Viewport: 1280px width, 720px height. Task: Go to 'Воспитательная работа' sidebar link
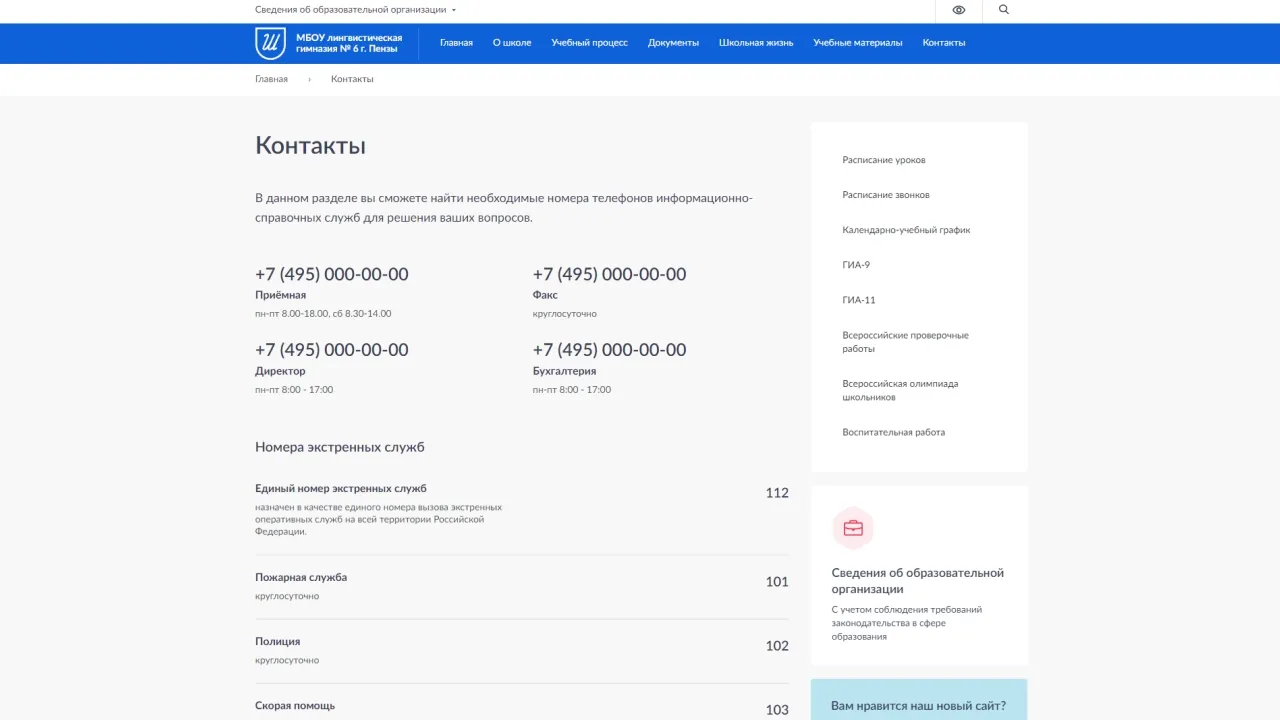pos(894,433)
